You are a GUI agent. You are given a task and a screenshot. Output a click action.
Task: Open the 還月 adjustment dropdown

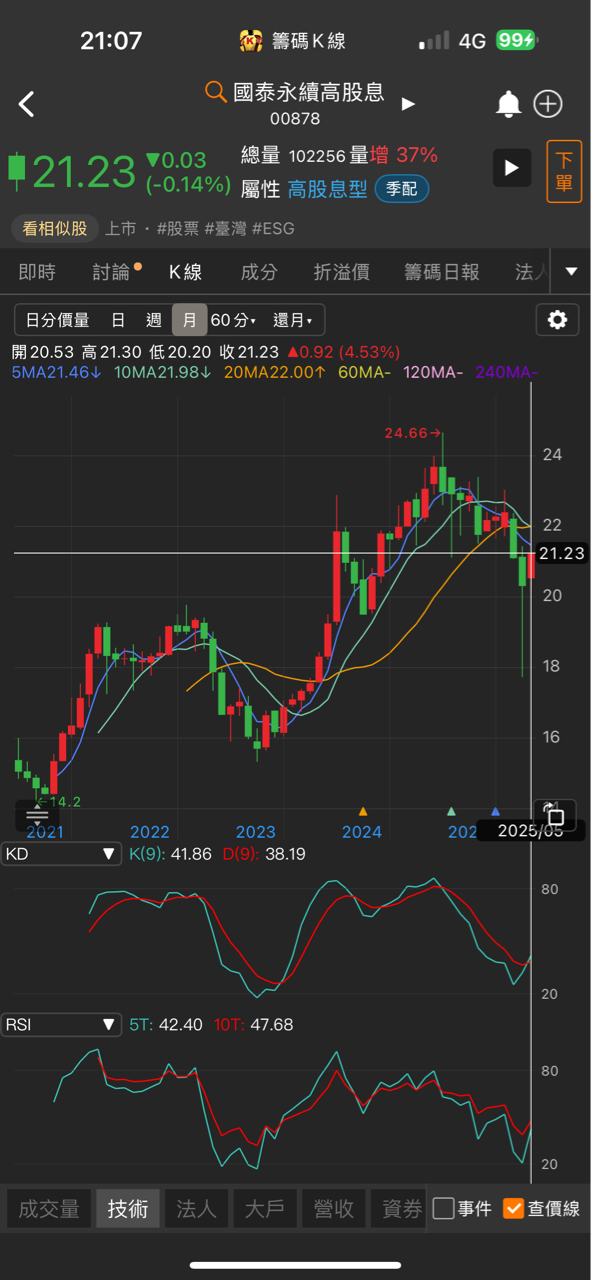point(293,320)
